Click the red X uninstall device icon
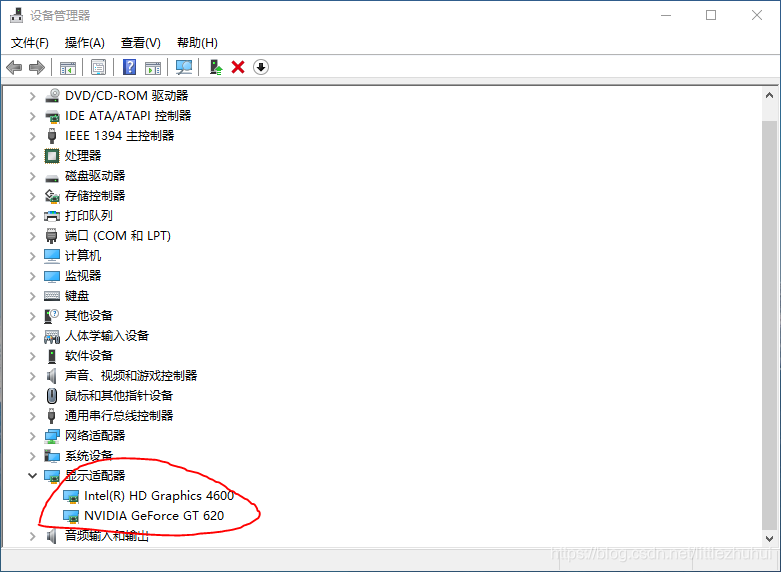Viewport: 781px width, 572px height. tap(238, 67)
